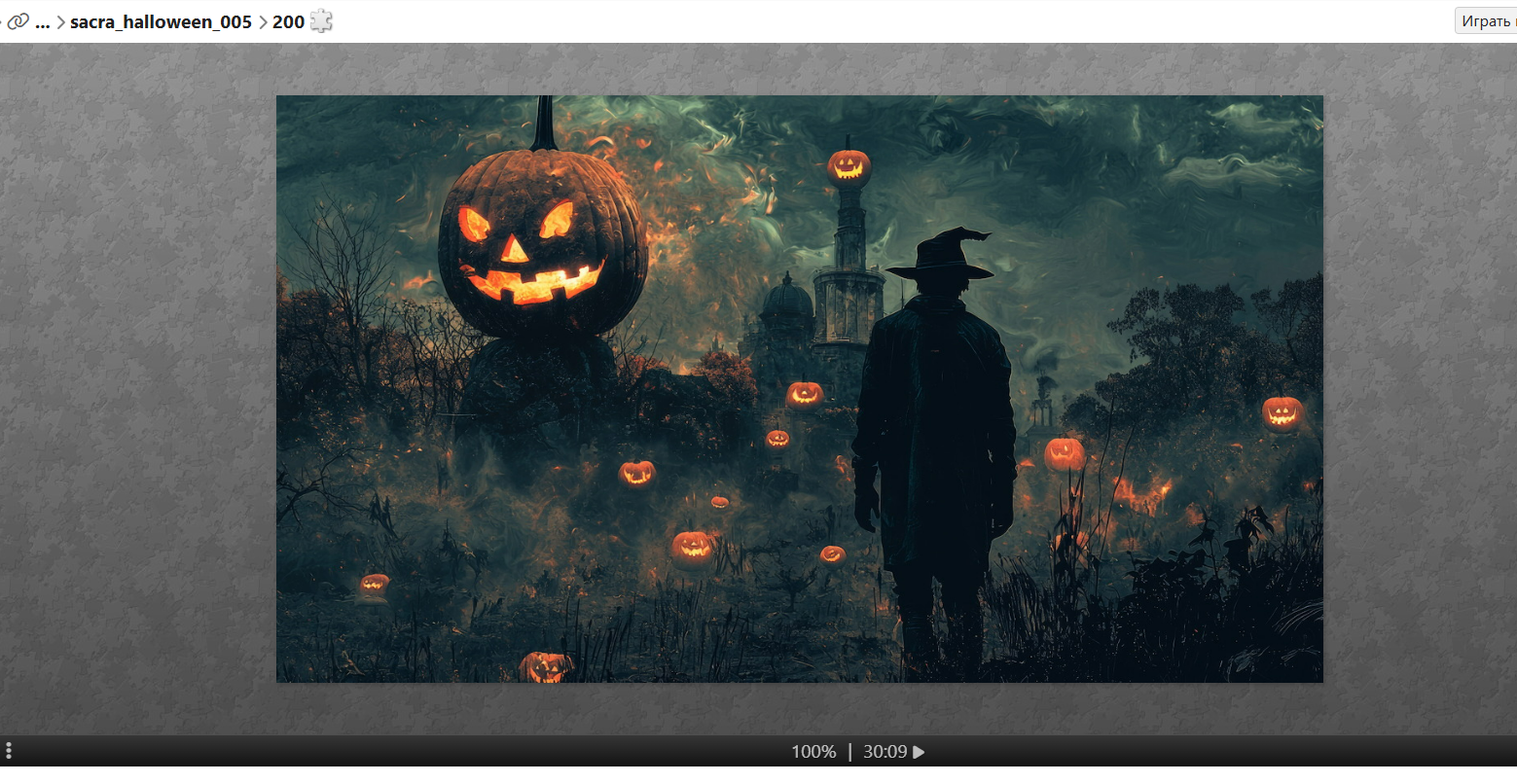Open the sacra_halloween_005 breadcrumb link
This screenshot has width=1517, height=784.
click(161, 21)
